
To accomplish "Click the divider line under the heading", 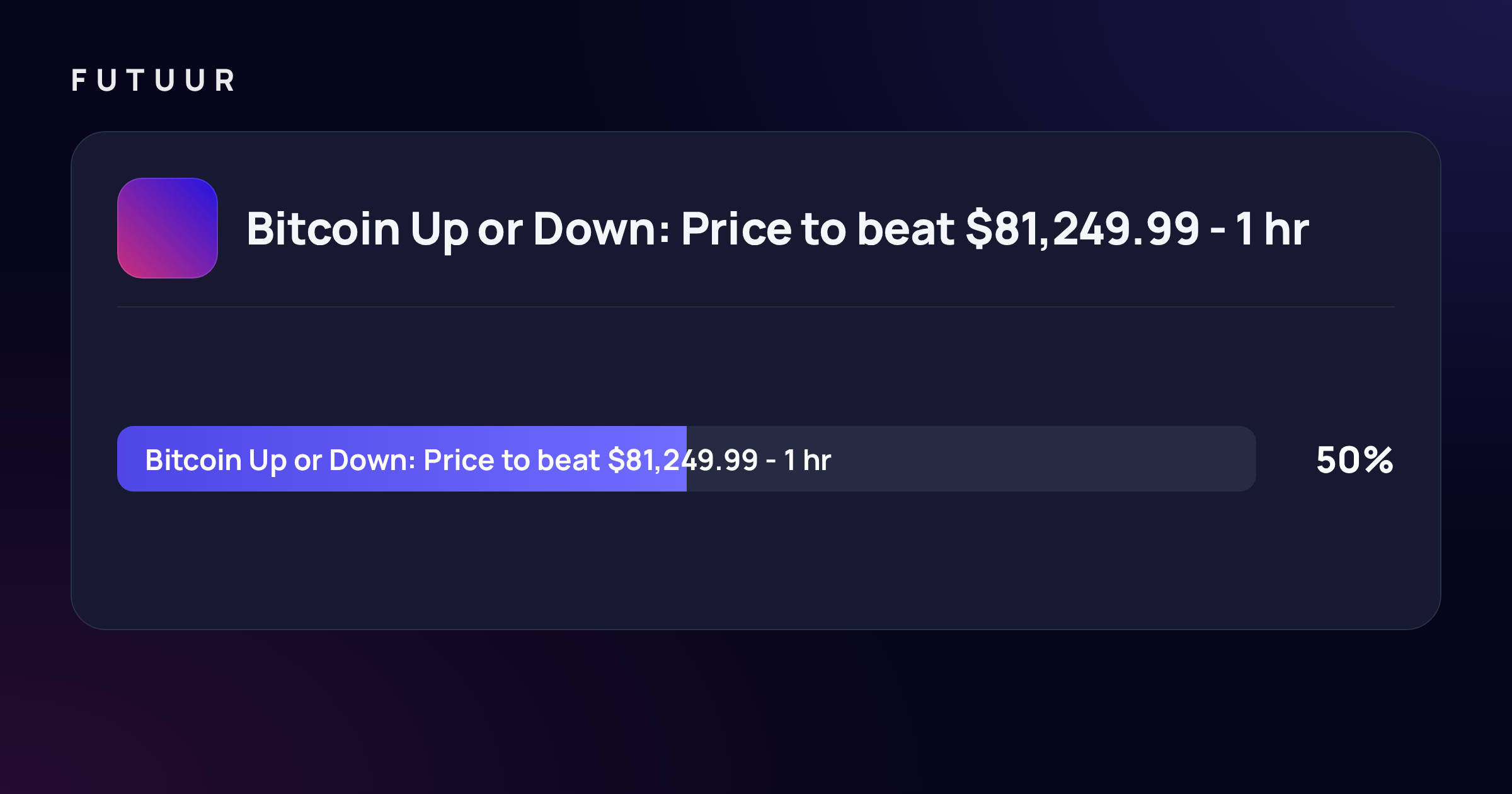I will click(756, 307).
